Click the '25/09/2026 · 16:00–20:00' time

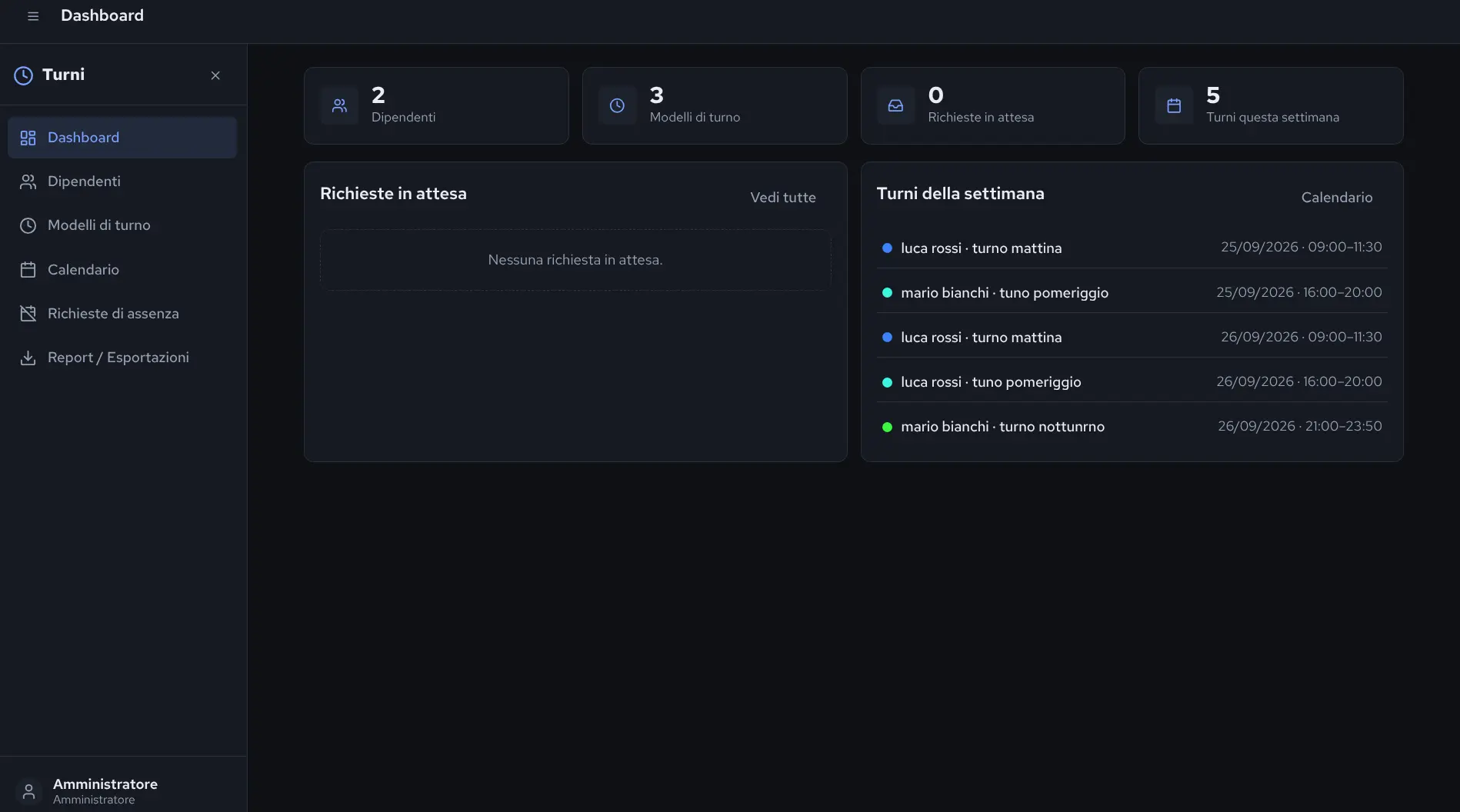1299,292
